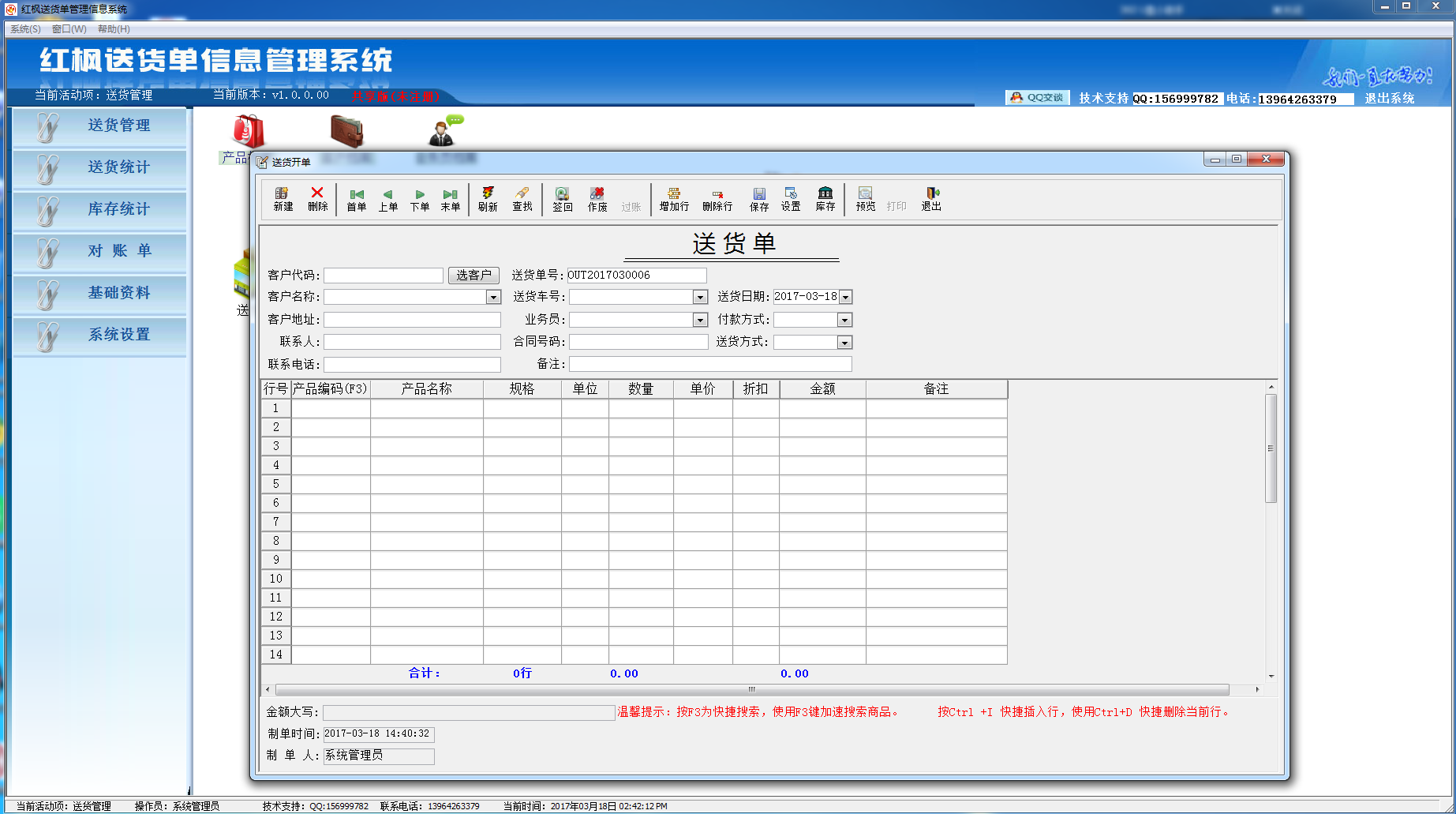Exit the order form with 退出 icon
Image resolution: width=1456 pixels, height=814 pixels.
click(931, 199)
